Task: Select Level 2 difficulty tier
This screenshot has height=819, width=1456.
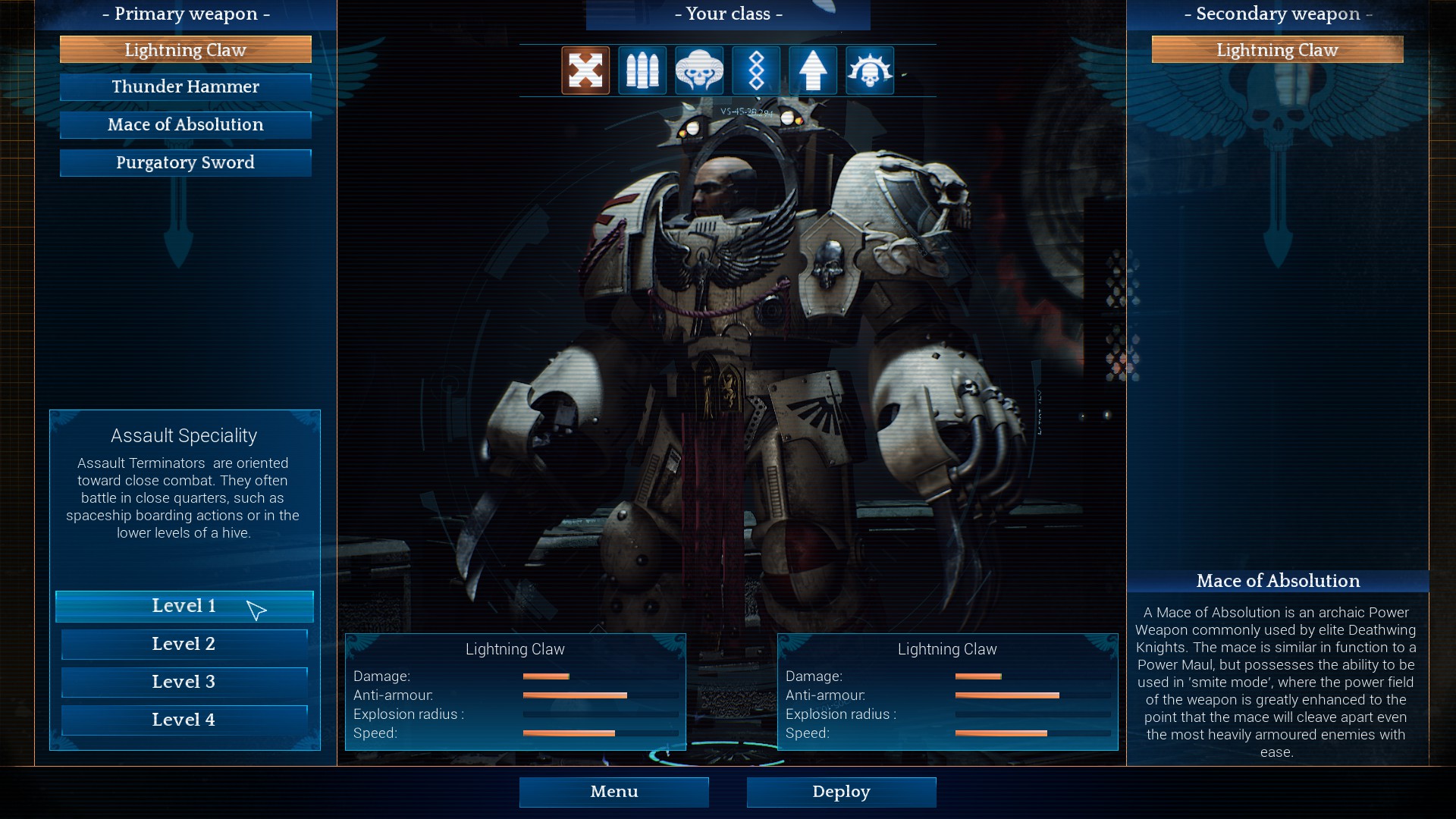Action: (x=184, y=643)
